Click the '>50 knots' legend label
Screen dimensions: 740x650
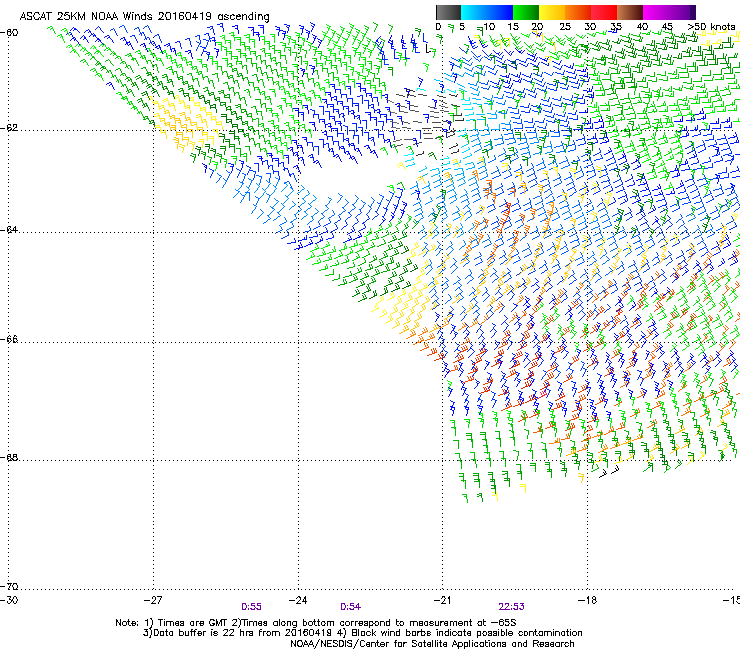coord(711,26)
